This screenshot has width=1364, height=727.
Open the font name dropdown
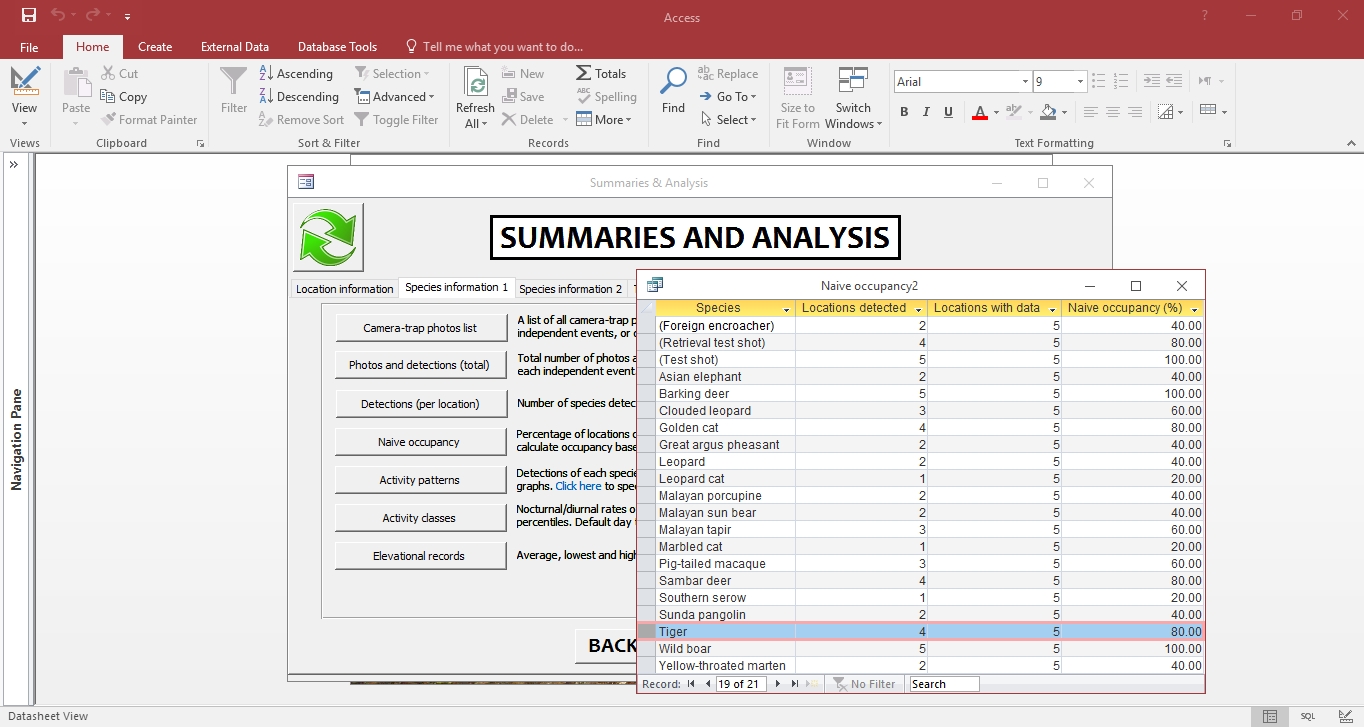click(x=1025, y=82)
